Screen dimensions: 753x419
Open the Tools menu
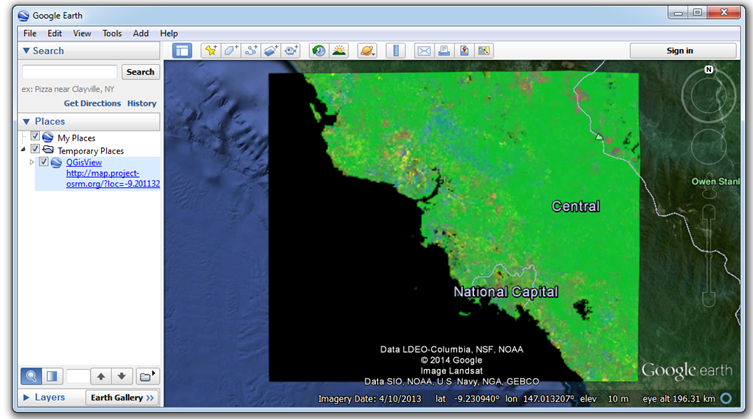(112, 33)
